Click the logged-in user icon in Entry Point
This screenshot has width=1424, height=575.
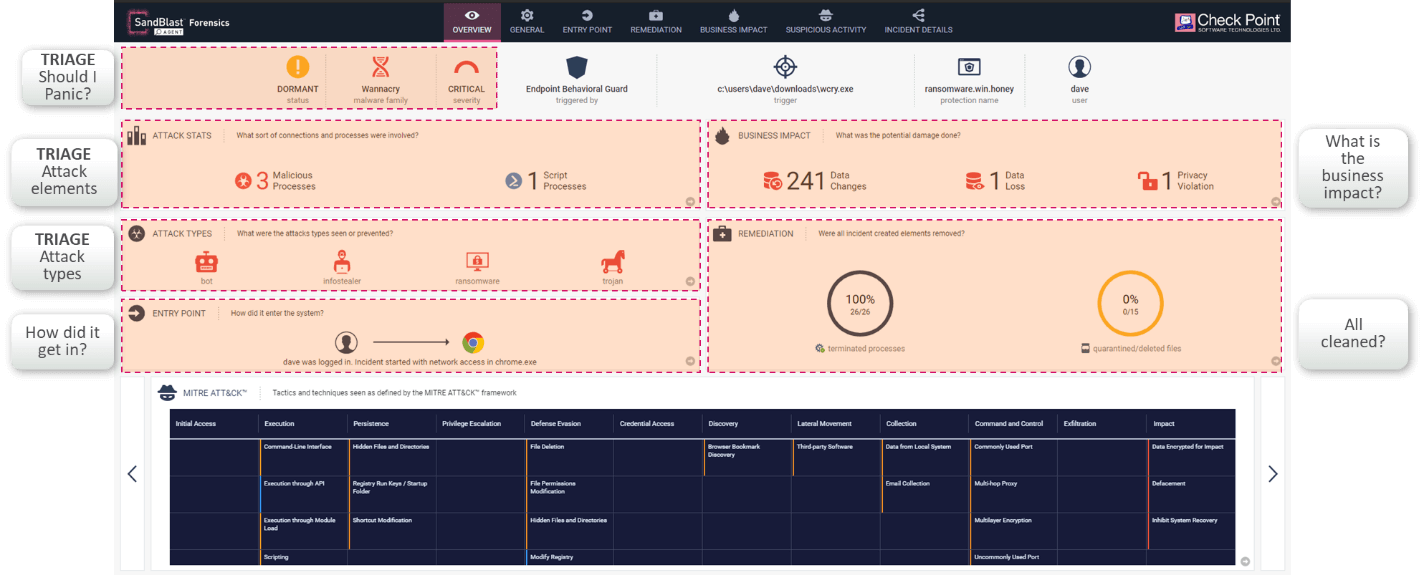point(346,342)
